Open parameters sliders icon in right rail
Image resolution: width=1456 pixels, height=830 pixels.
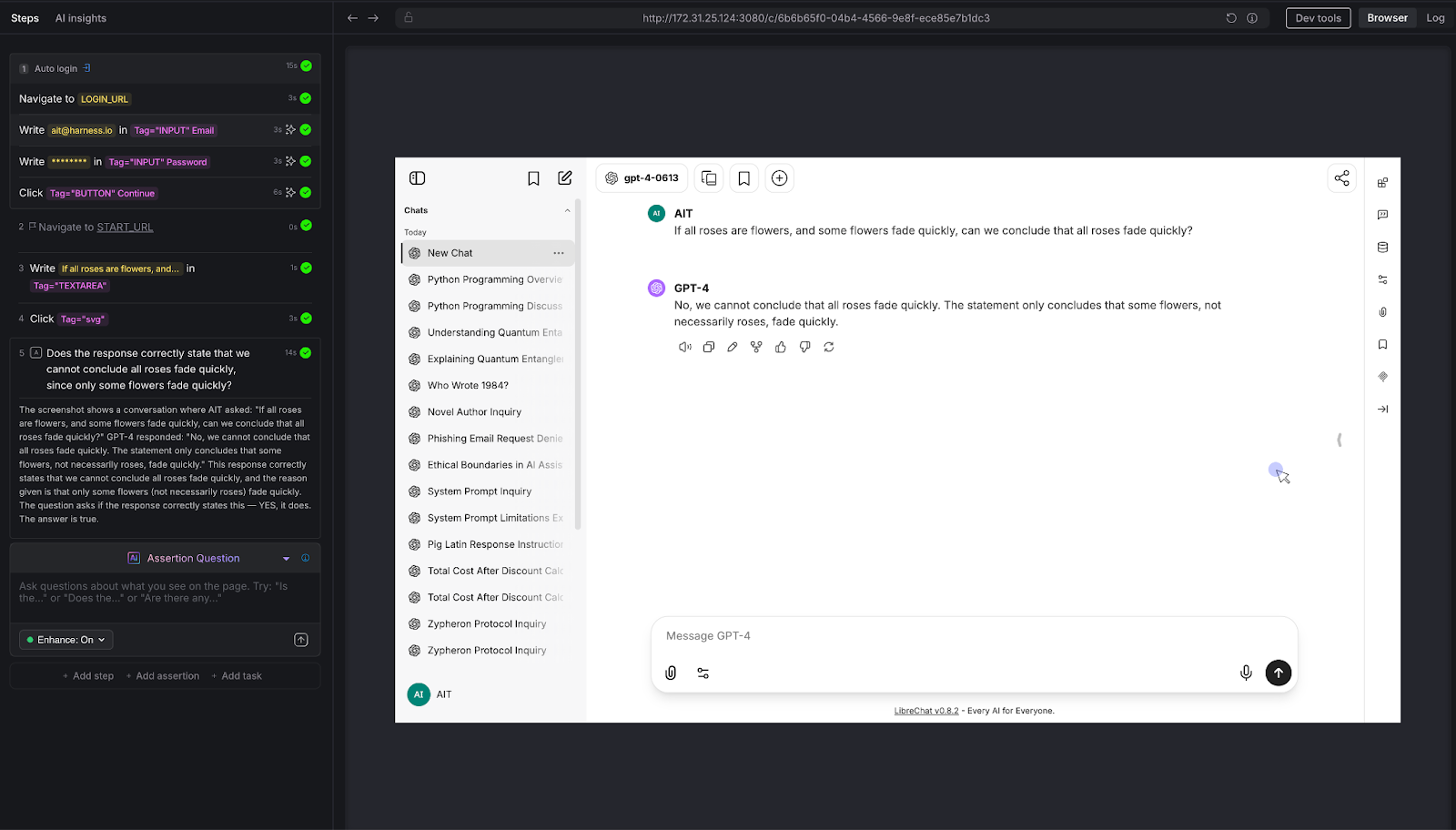point(1382,279)
